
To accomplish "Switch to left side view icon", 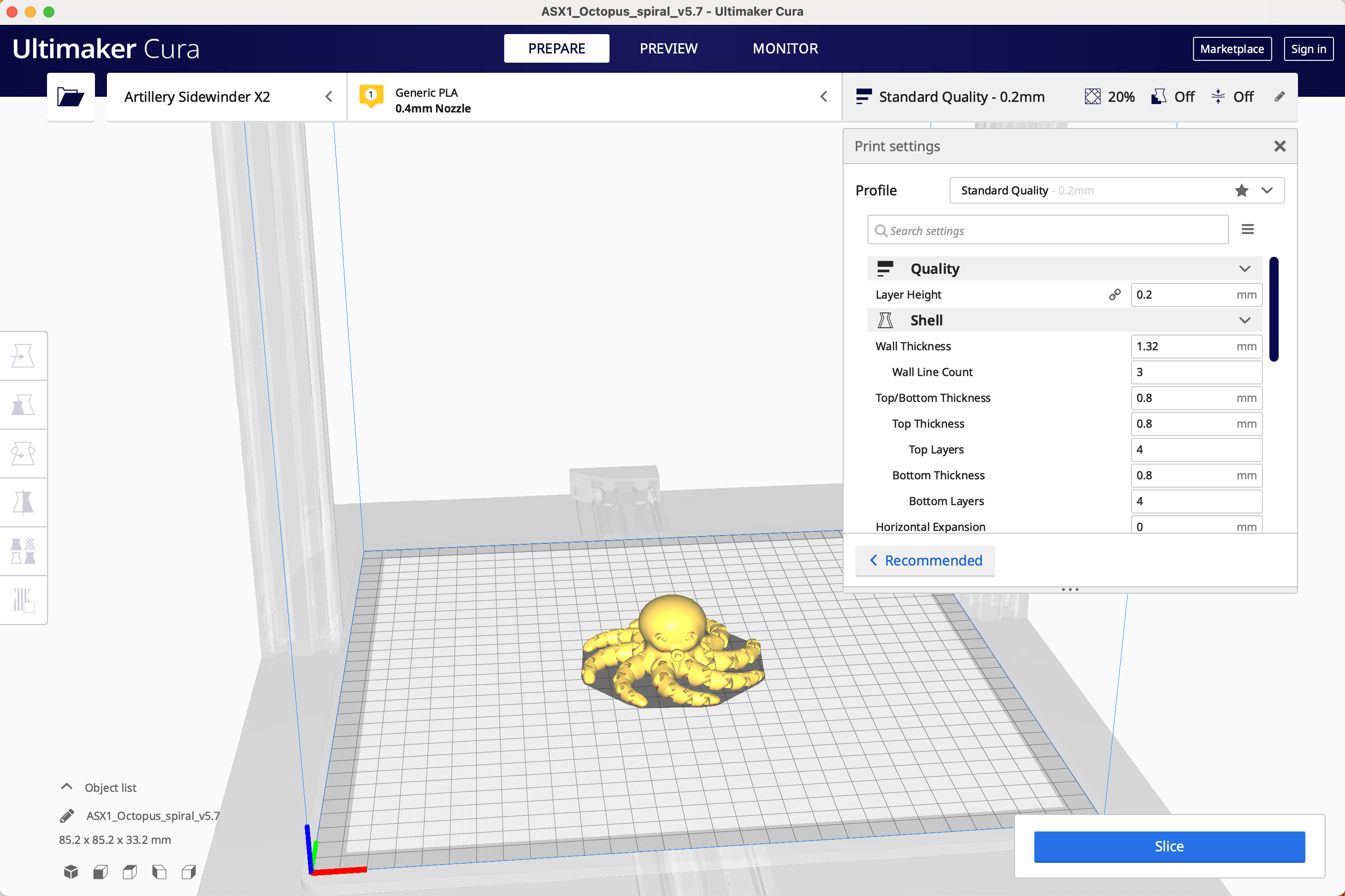I will (159, 872).
